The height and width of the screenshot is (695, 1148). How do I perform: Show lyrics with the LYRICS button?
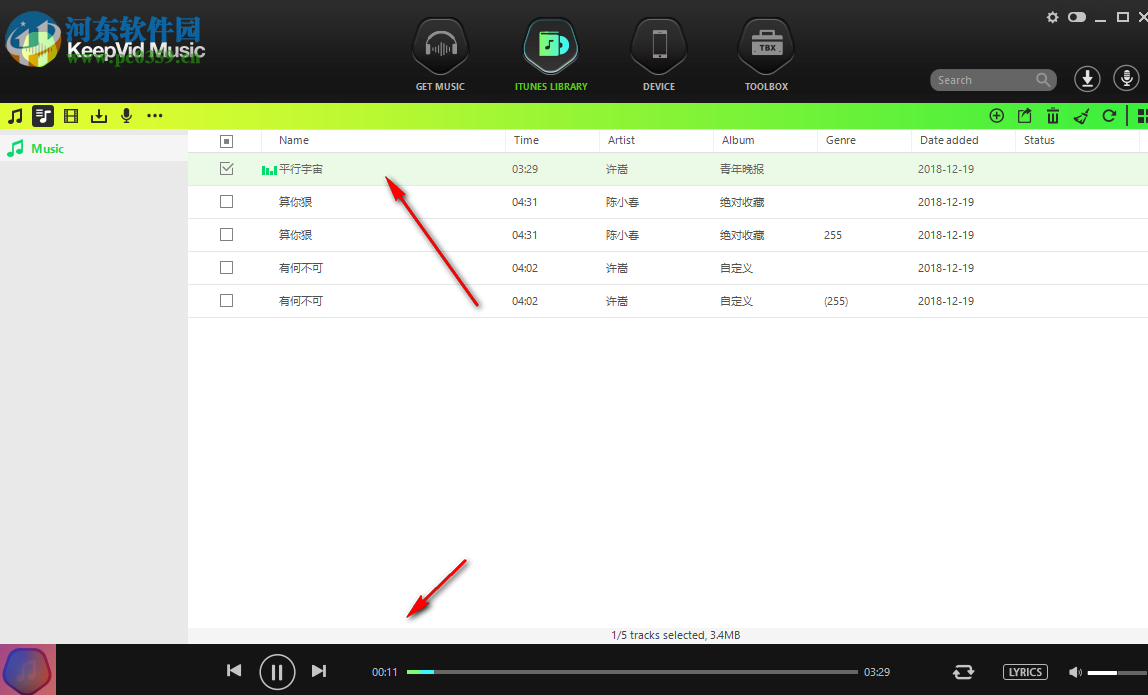point(1025,671)
